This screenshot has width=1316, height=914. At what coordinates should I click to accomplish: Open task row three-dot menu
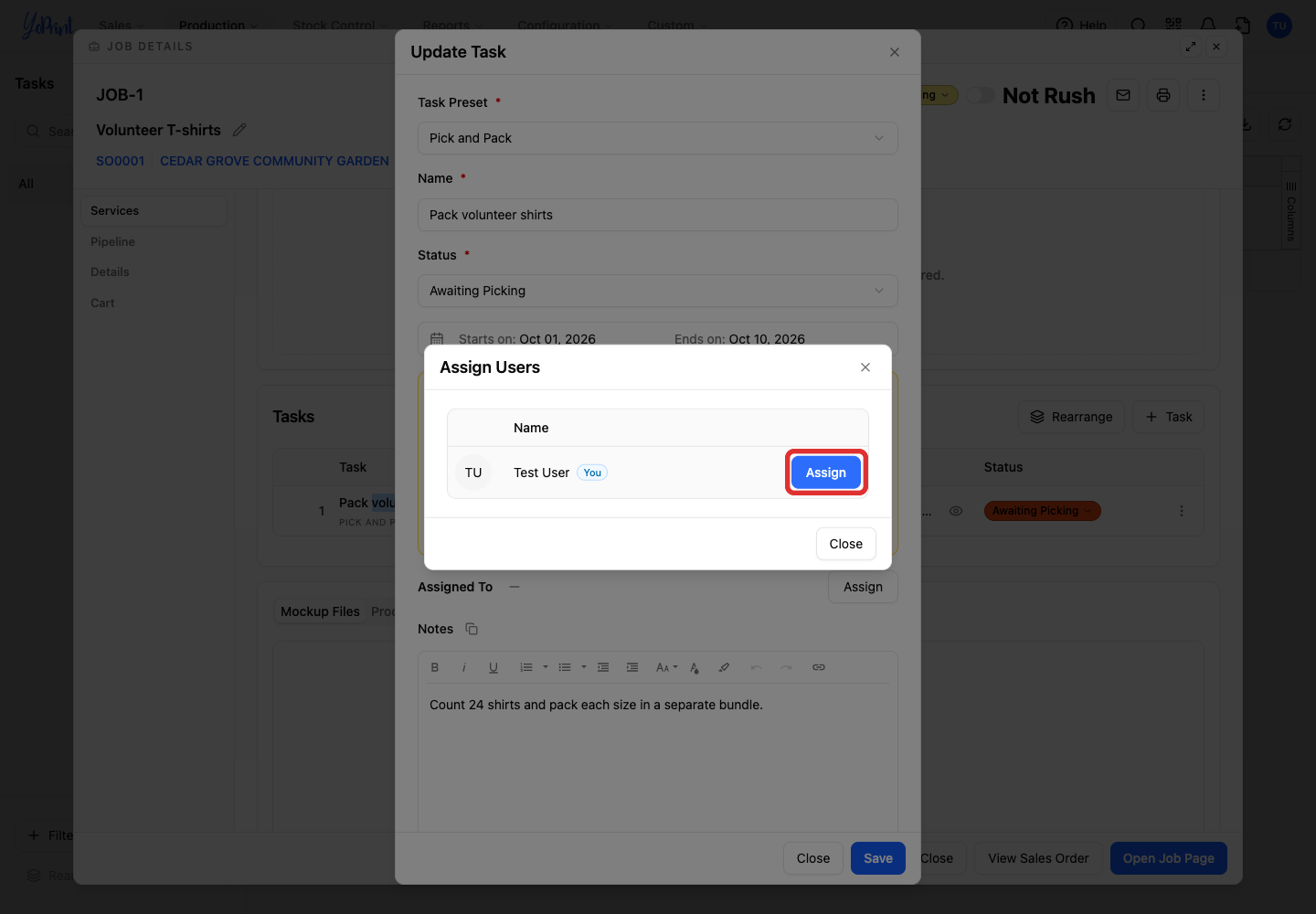click(1182, 511)
